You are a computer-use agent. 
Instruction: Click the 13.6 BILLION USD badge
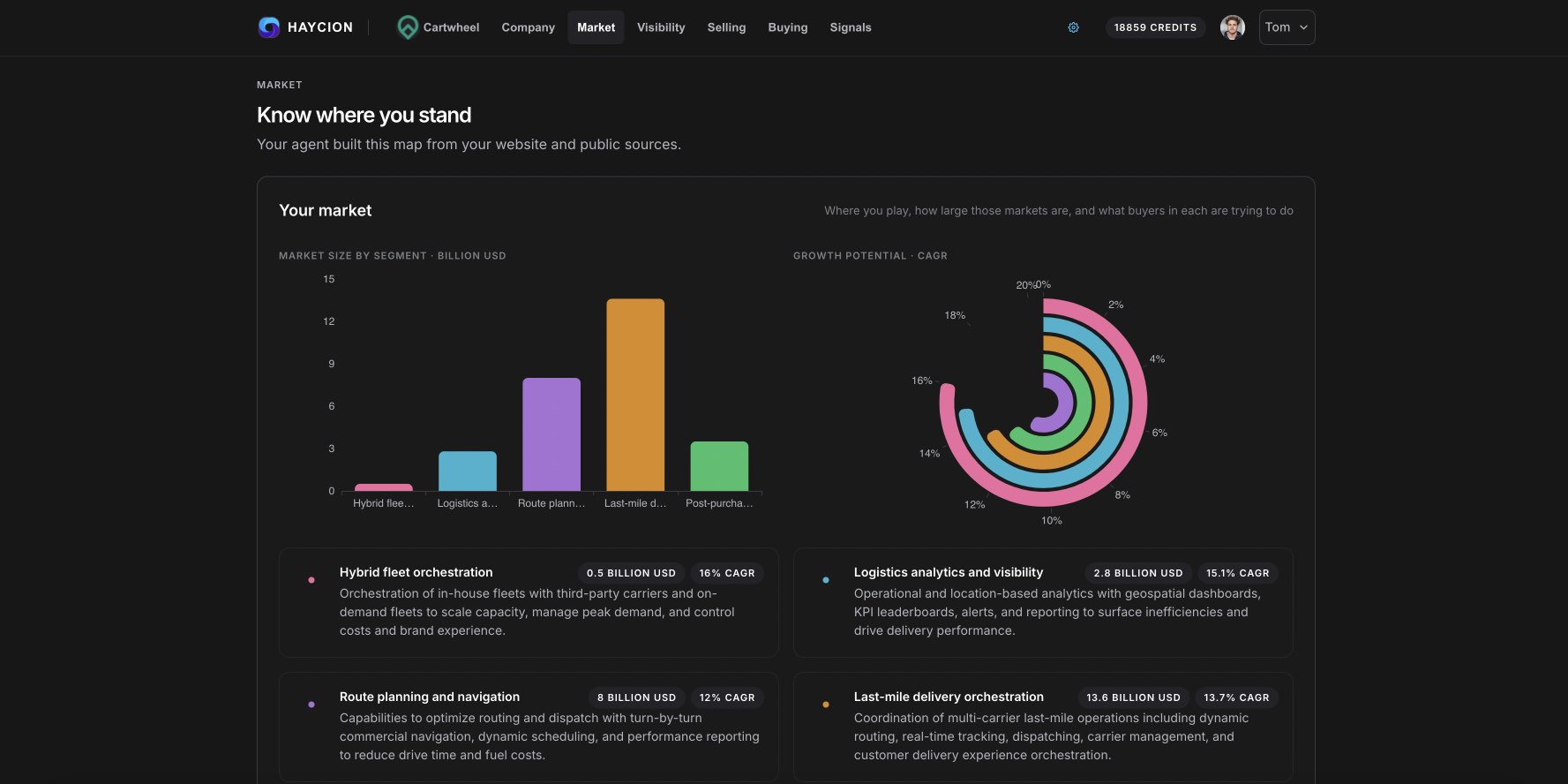pos(1133,697)
